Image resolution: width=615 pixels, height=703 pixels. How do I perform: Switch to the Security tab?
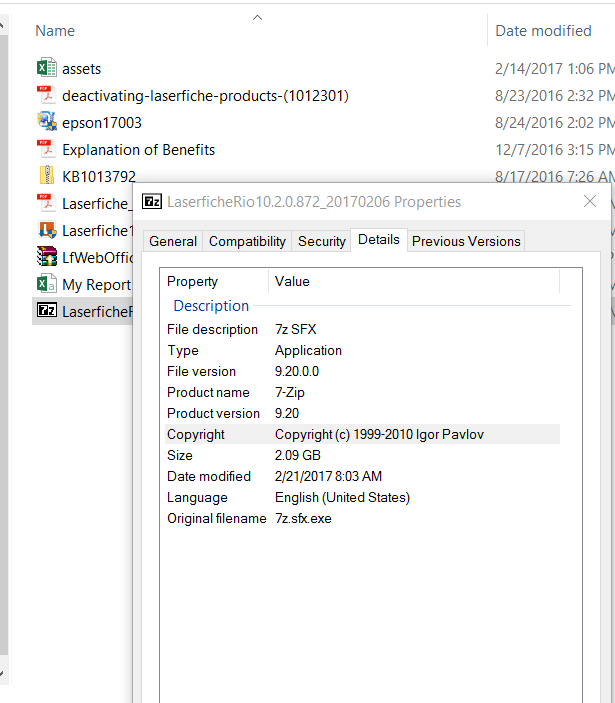[322, 241]
